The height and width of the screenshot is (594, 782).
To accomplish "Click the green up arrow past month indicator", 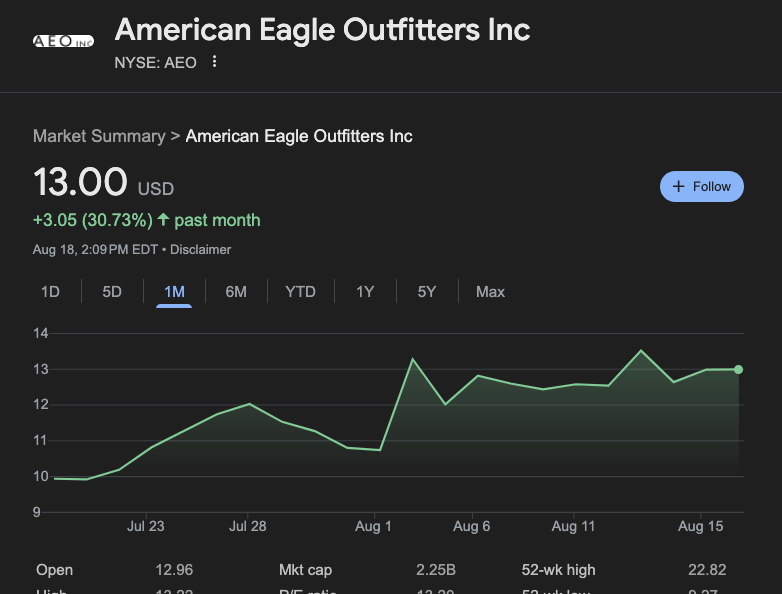I will tap(164, 220).
